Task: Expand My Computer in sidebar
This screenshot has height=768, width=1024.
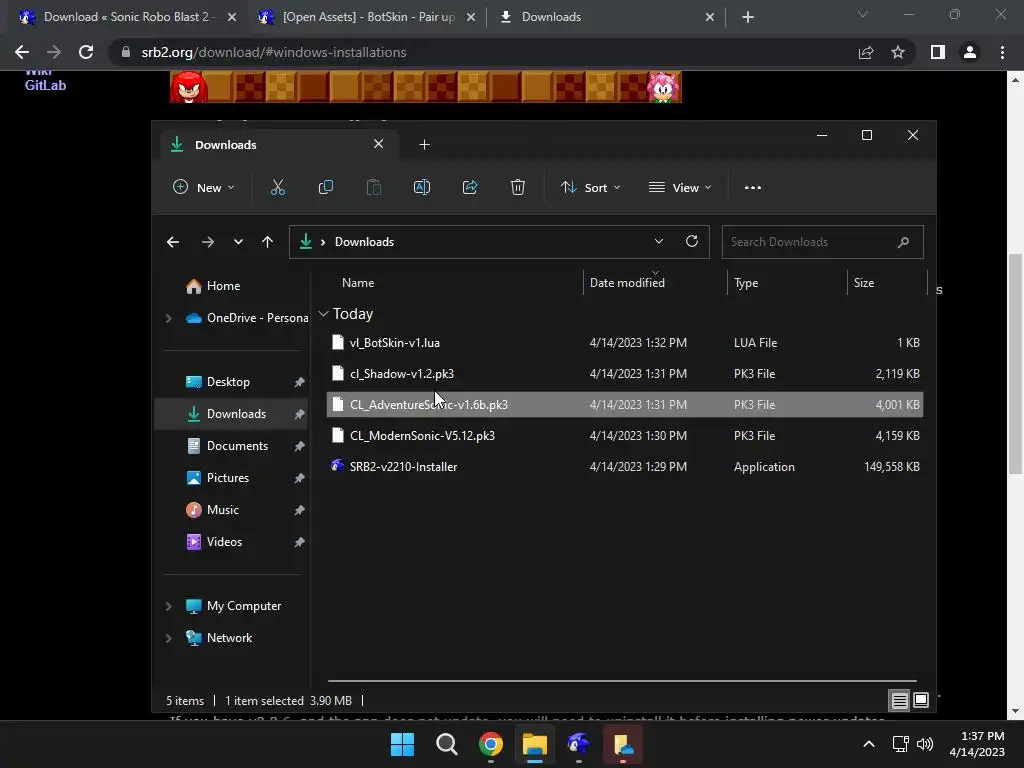Action: point(168,606)
